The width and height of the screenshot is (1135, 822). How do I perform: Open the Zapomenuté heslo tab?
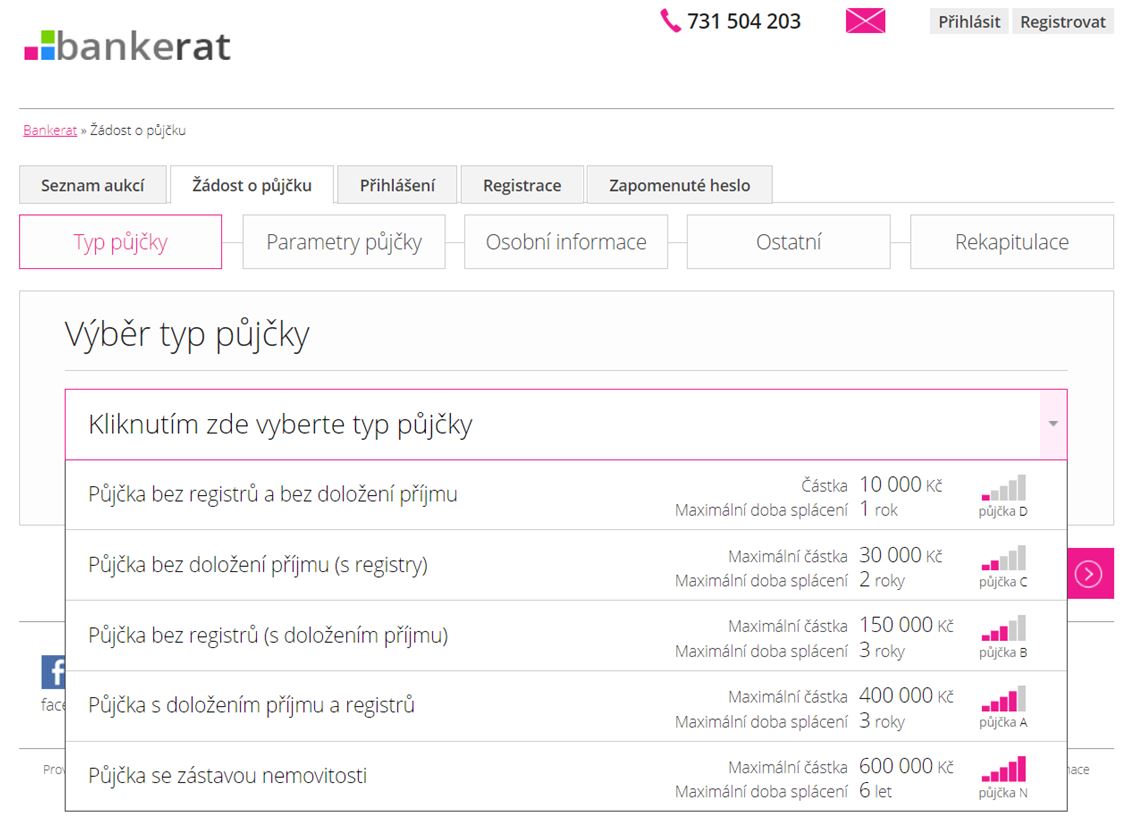(679, 185)
